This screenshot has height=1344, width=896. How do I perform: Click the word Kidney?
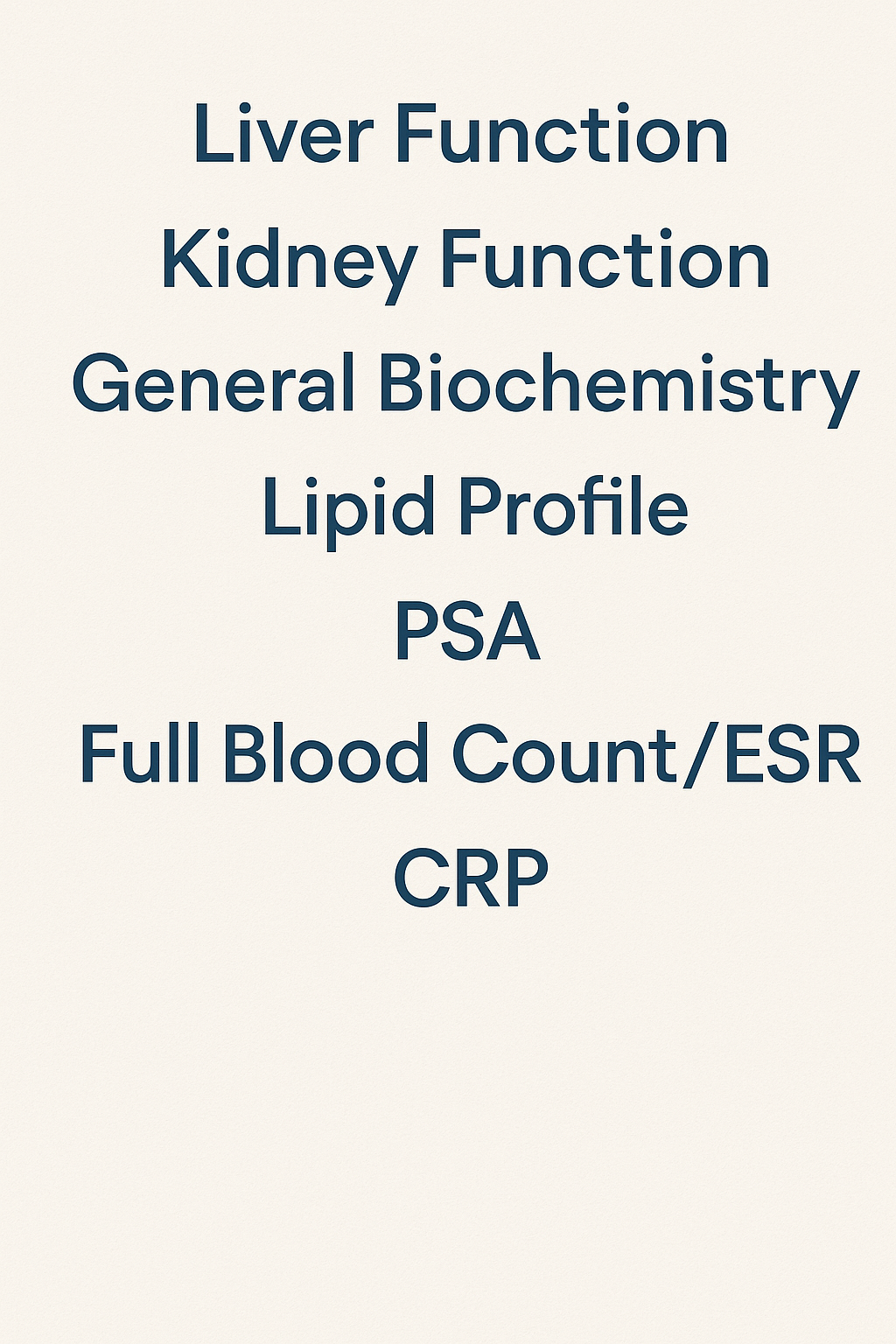click(x=289, y=262)
